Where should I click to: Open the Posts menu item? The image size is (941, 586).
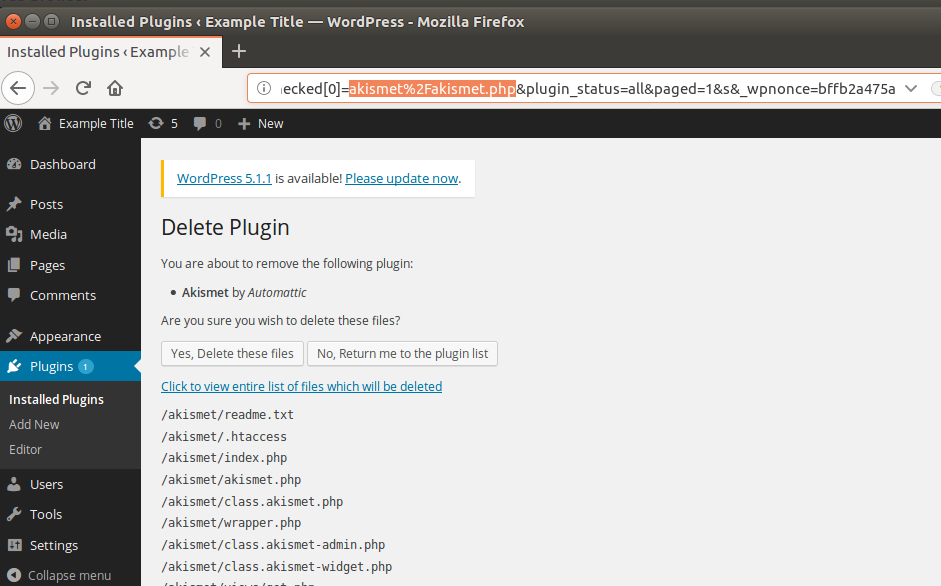(x=46, y=204)
